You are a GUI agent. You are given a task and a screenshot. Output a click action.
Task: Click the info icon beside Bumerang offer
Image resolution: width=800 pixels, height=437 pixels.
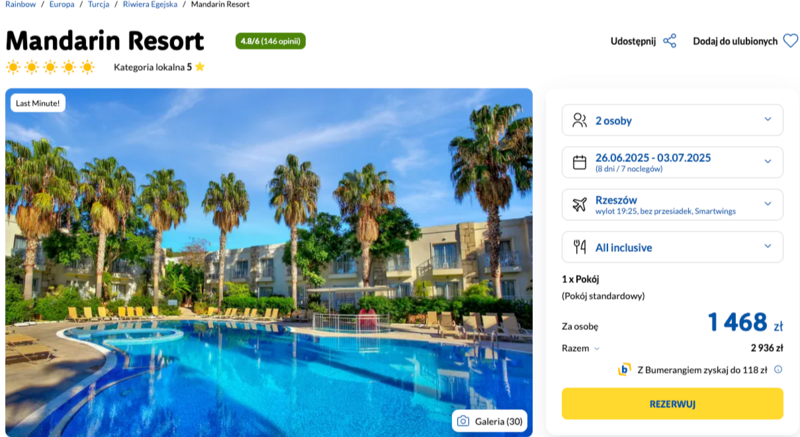(x=778, y=370)
